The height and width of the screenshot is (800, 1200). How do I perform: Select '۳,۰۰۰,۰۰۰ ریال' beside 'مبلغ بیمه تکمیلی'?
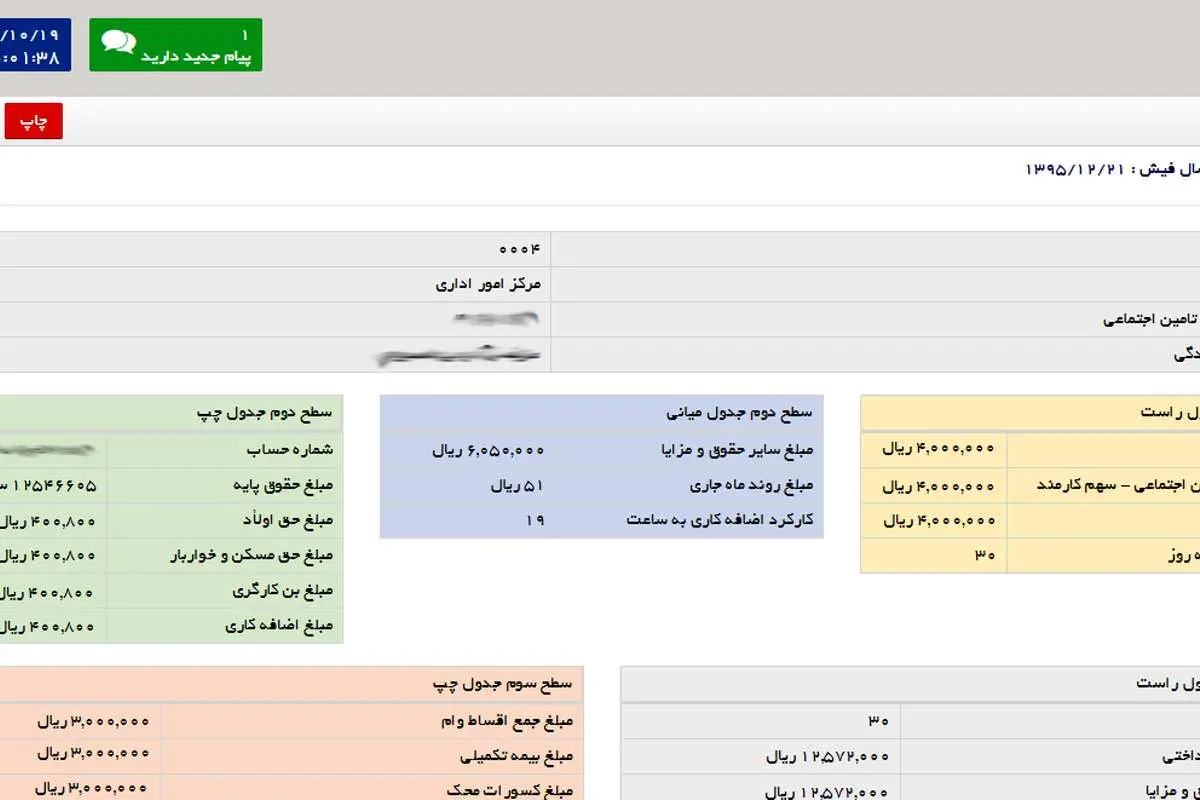coord(94,755)
